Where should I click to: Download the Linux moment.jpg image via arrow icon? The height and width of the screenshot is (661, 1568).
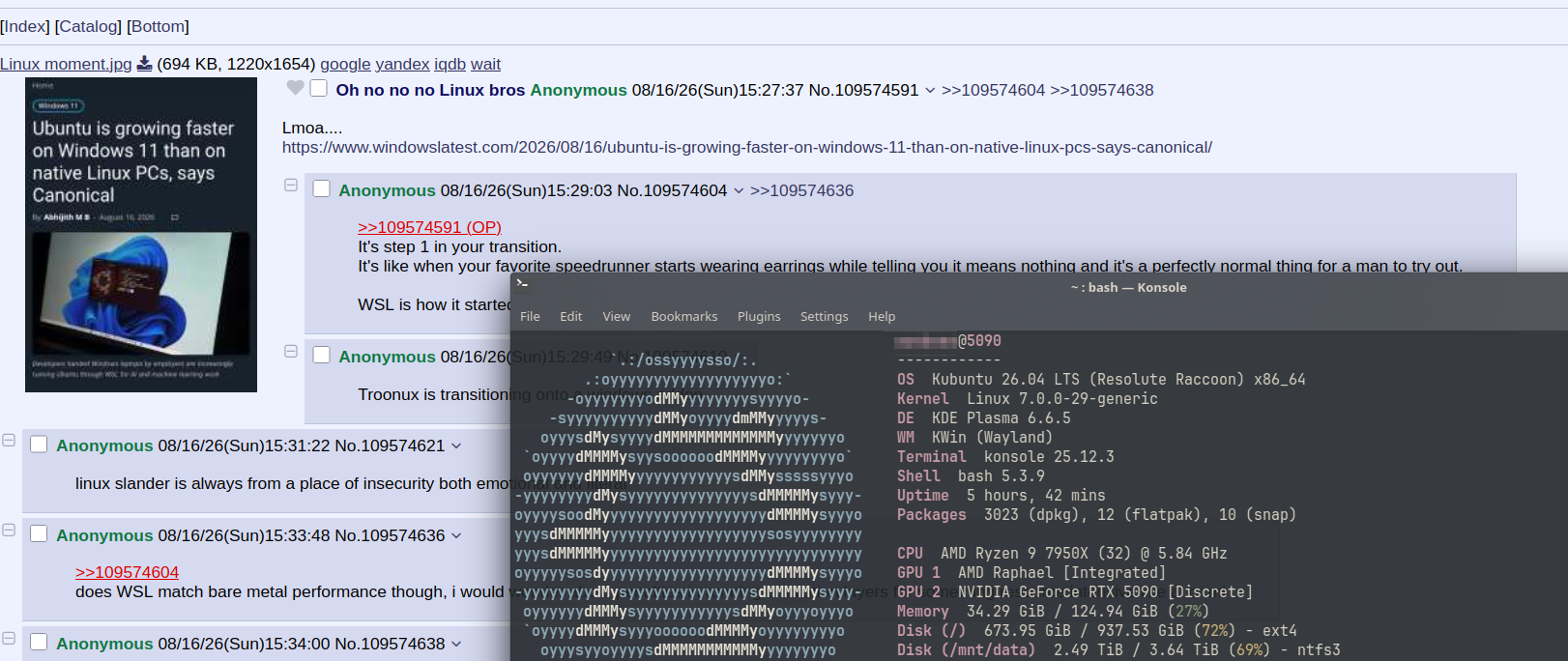(144, 64)
